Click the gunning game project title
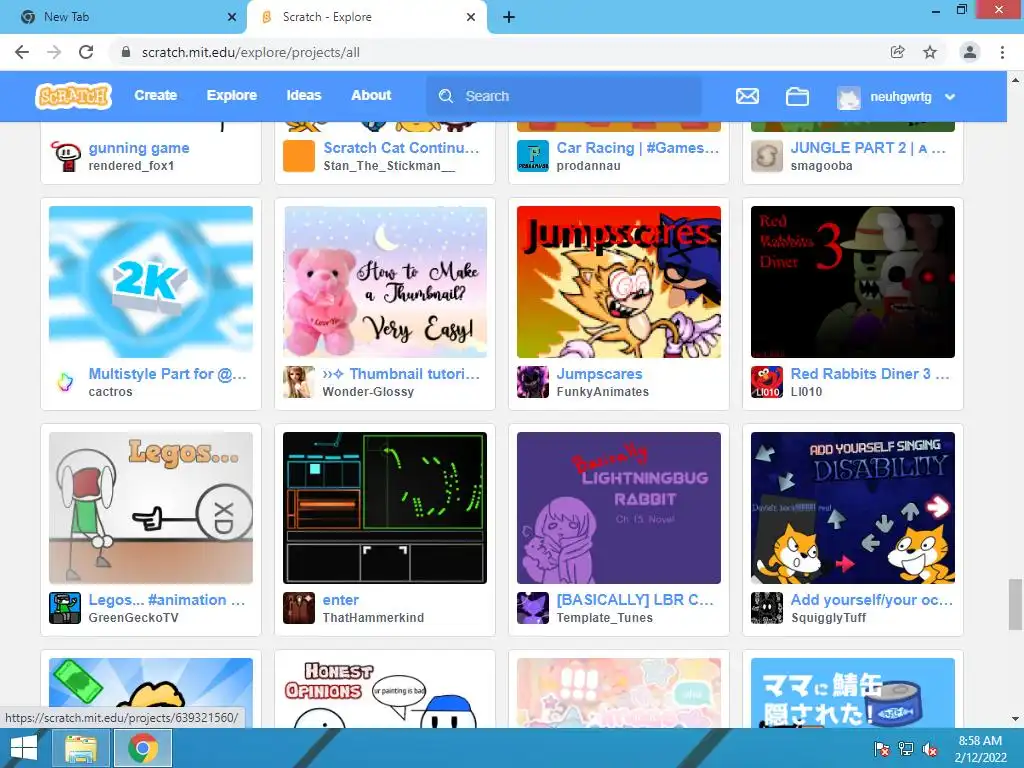Viewport: 1024px width, 768px height. (139, 148)
